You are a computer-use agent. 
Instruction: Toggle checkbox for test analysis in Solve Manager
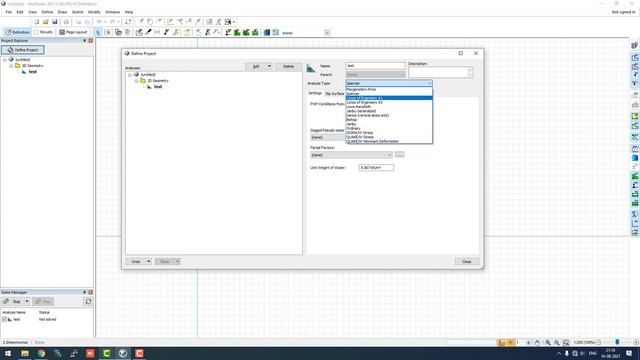4,319
